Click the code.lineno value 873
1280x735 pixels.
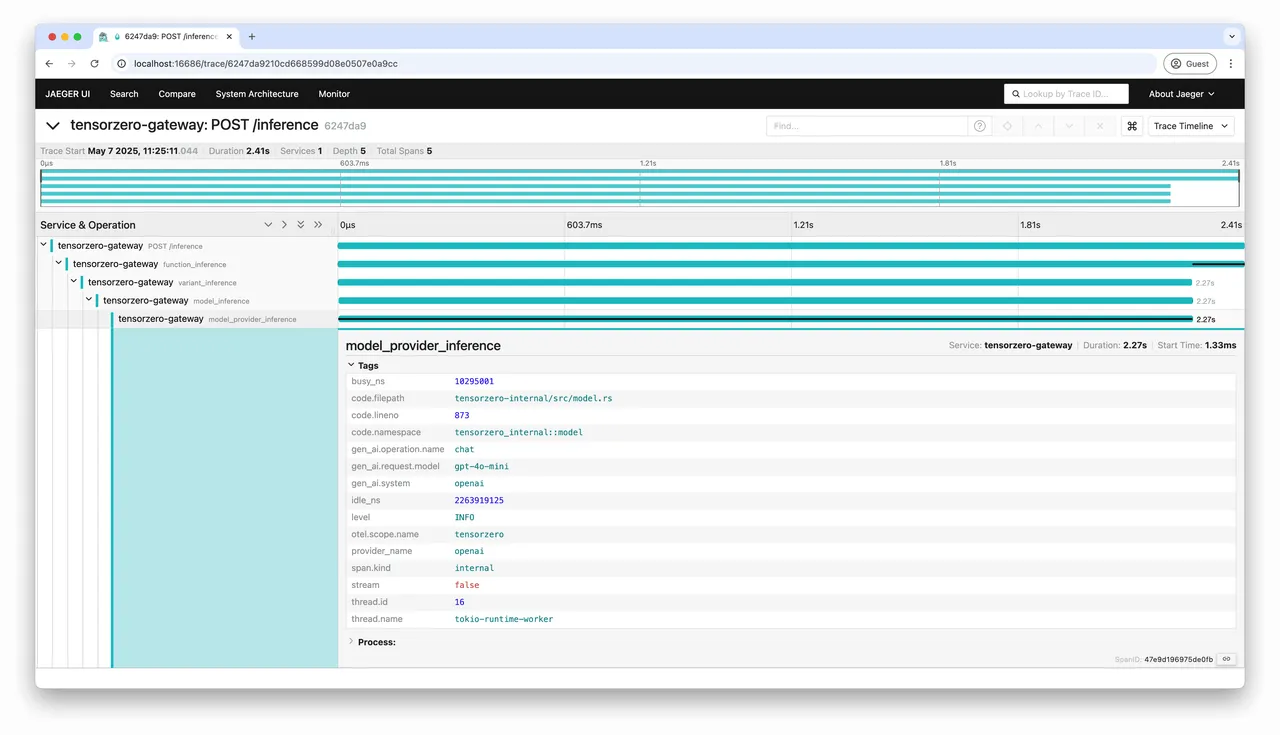462,415
